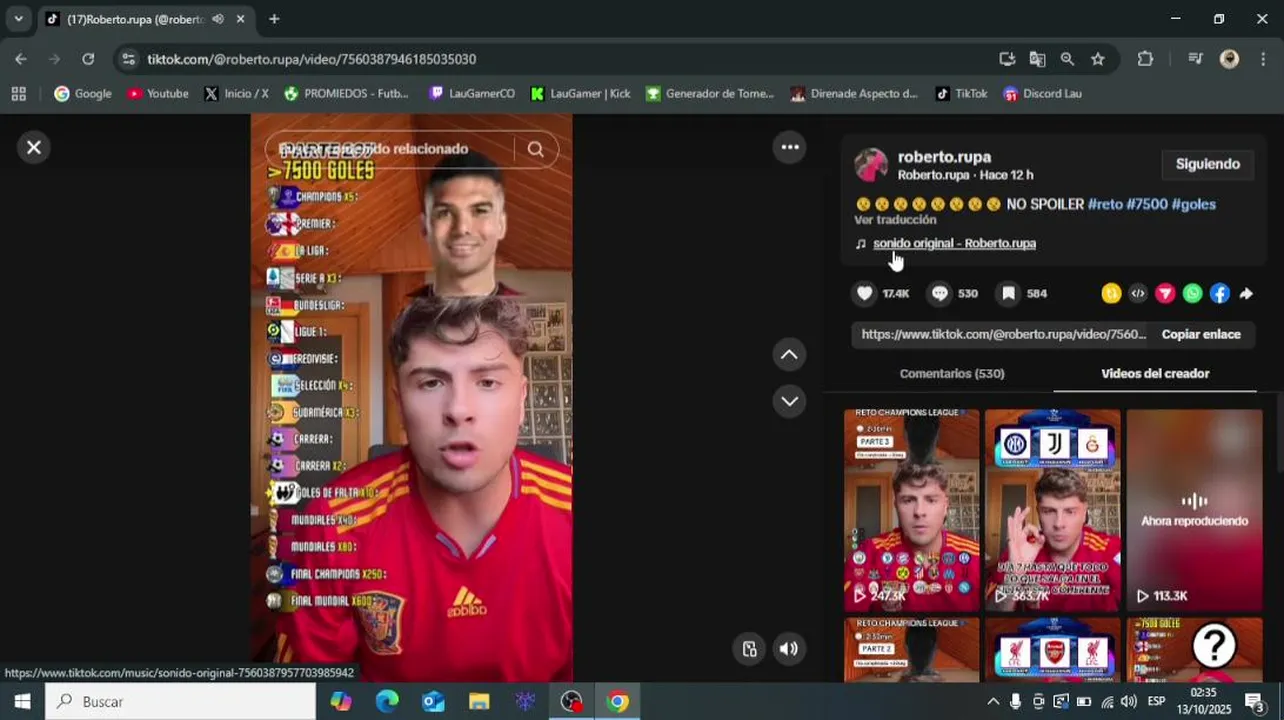Mute the video using the speaker icon
The image size is (1284, 720).
789,649
